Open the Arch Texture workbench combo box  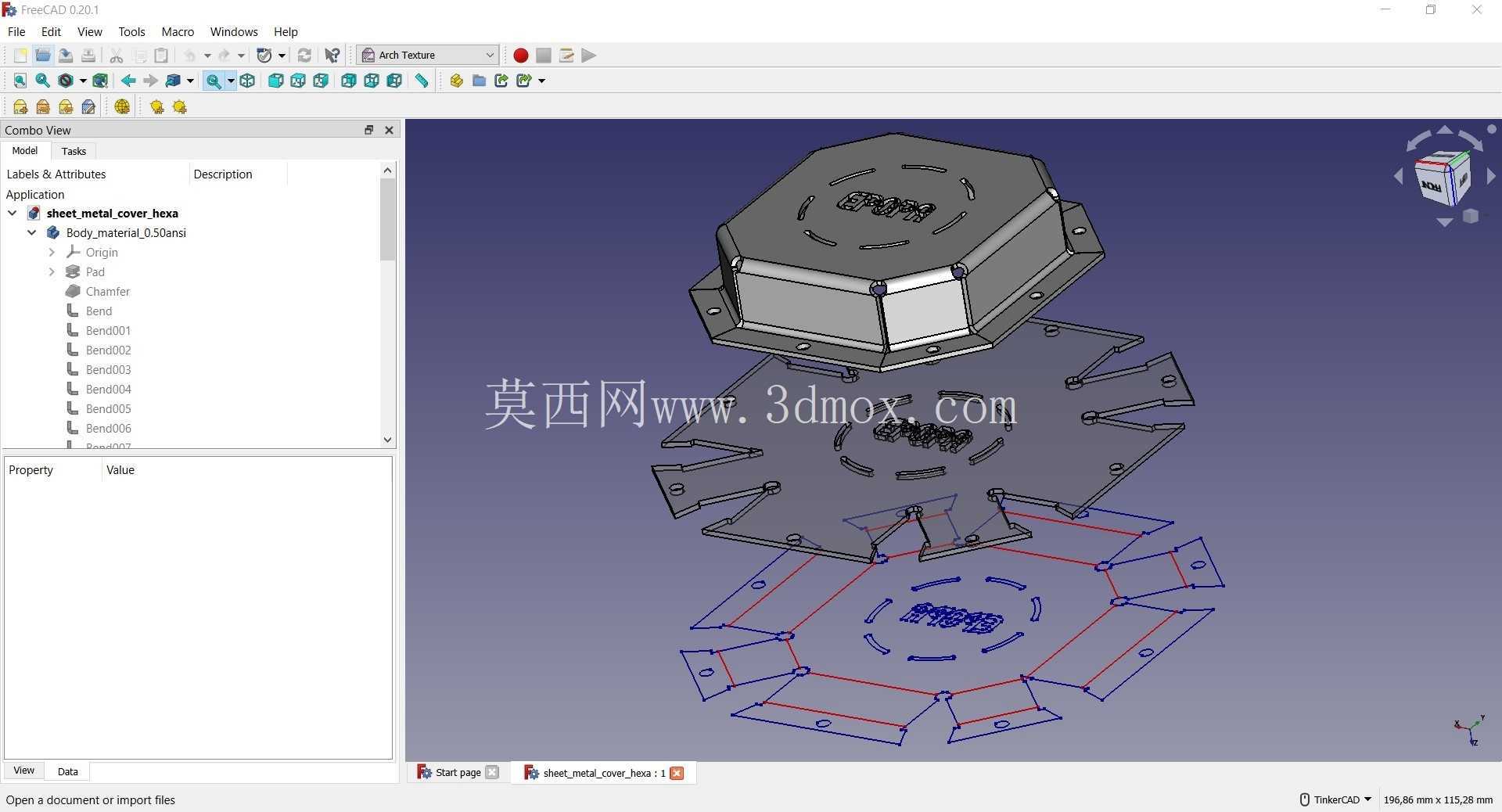(428, 55)
